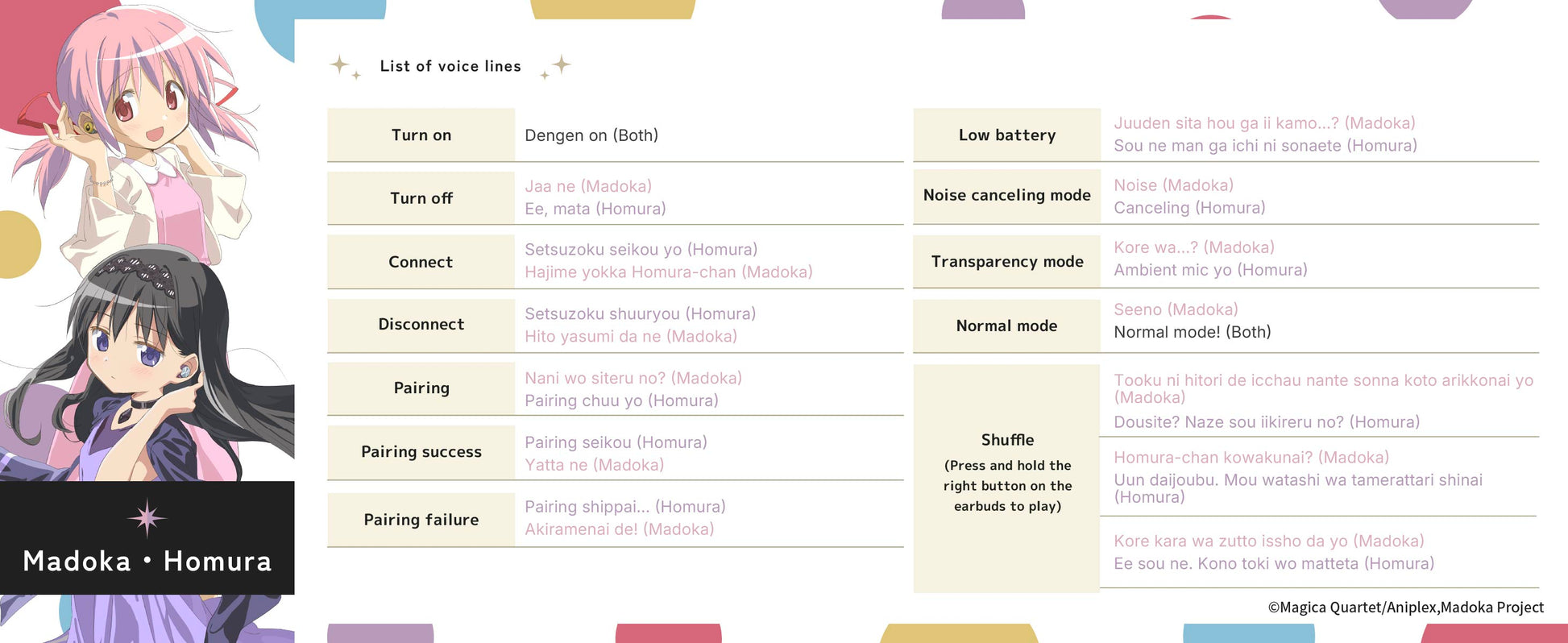Viewport: 1568px width, 643px height.
Task: Click the "Dengen on (Both)" voice line
Action: click(591, 135)
